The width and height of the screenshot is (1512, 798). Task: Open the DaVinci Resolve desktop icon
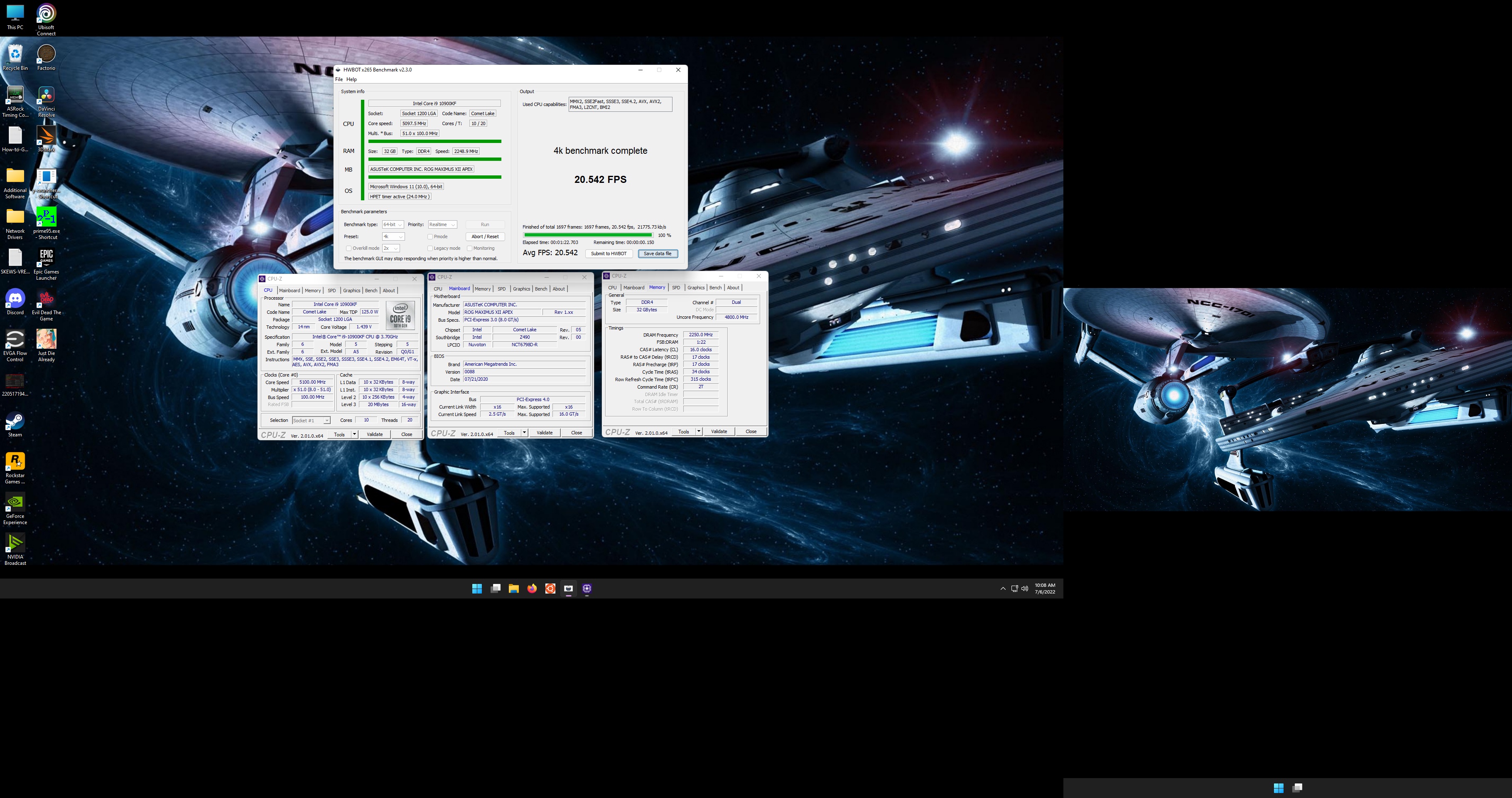coord(47,101)
